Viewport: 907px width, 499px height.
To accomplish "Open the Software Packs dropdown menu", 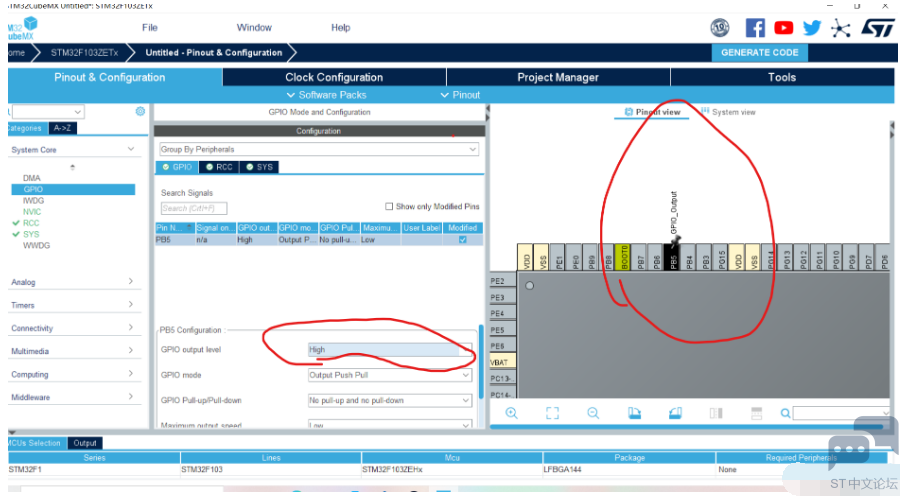I will pos(327,95).
